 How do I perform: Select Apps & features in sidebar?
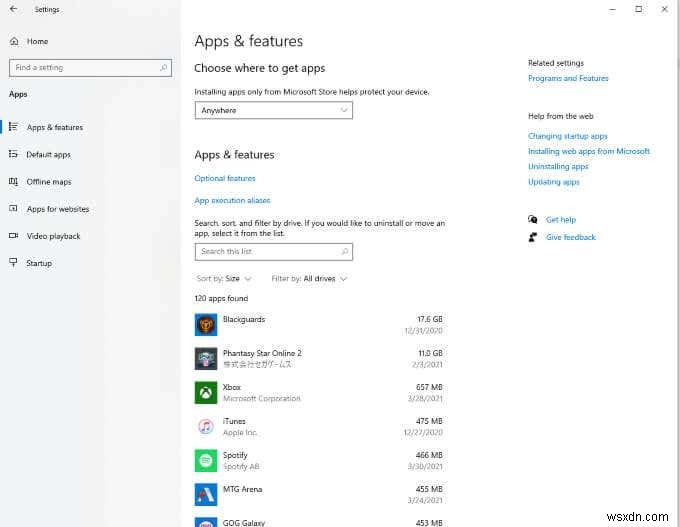point(55,127)
